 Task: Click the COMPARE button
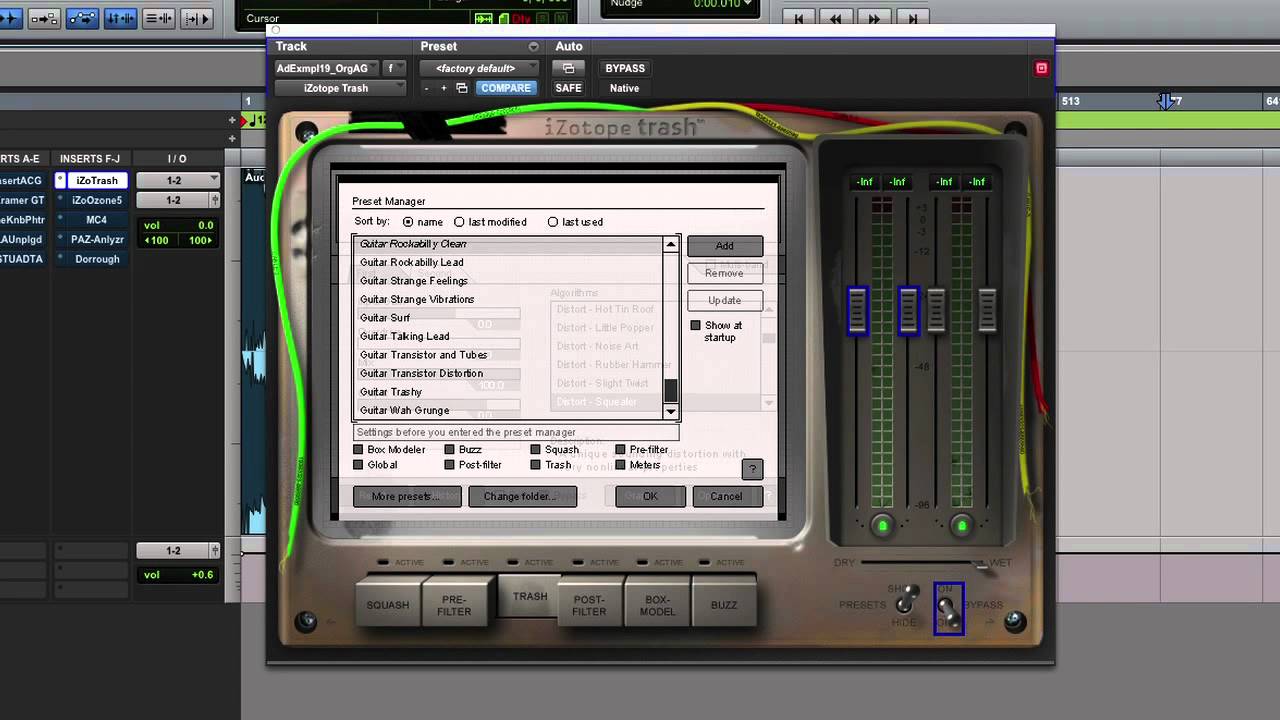[505, 88]
